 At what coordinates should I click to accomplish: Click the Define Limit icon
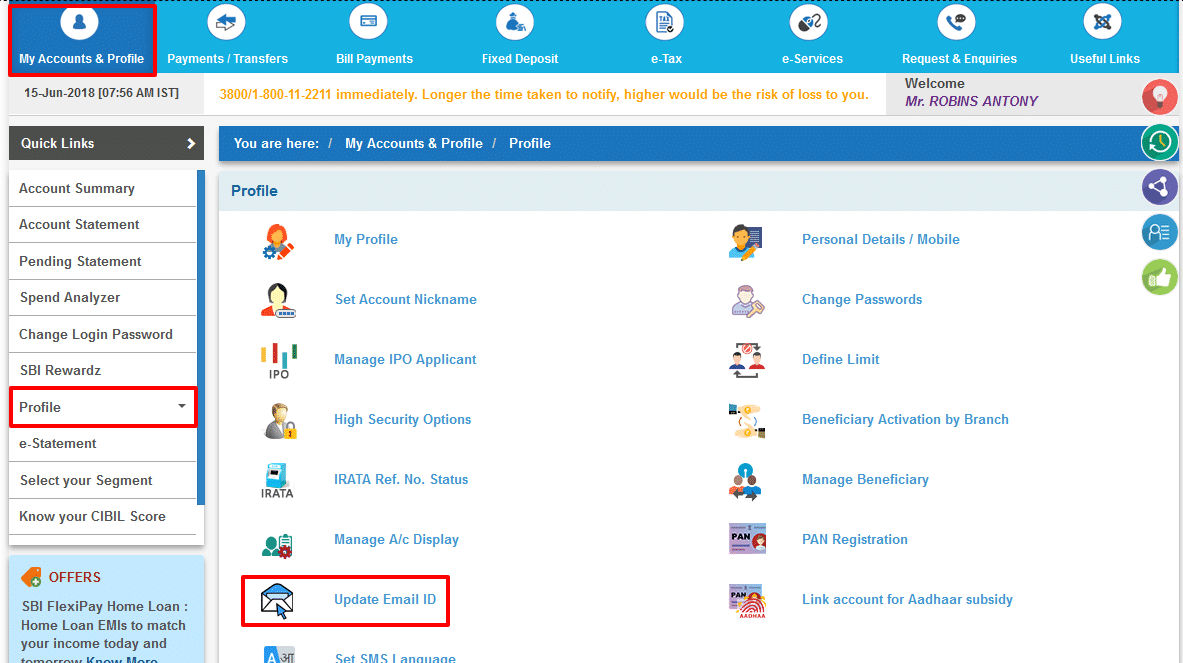click(x=747, y=361)
